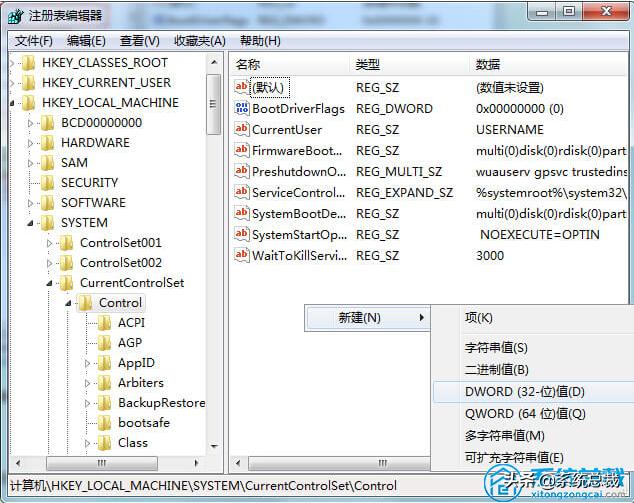Click the SYSTEM folder icon
Viewport: 634px width, 503px height.
pos(47,222)
